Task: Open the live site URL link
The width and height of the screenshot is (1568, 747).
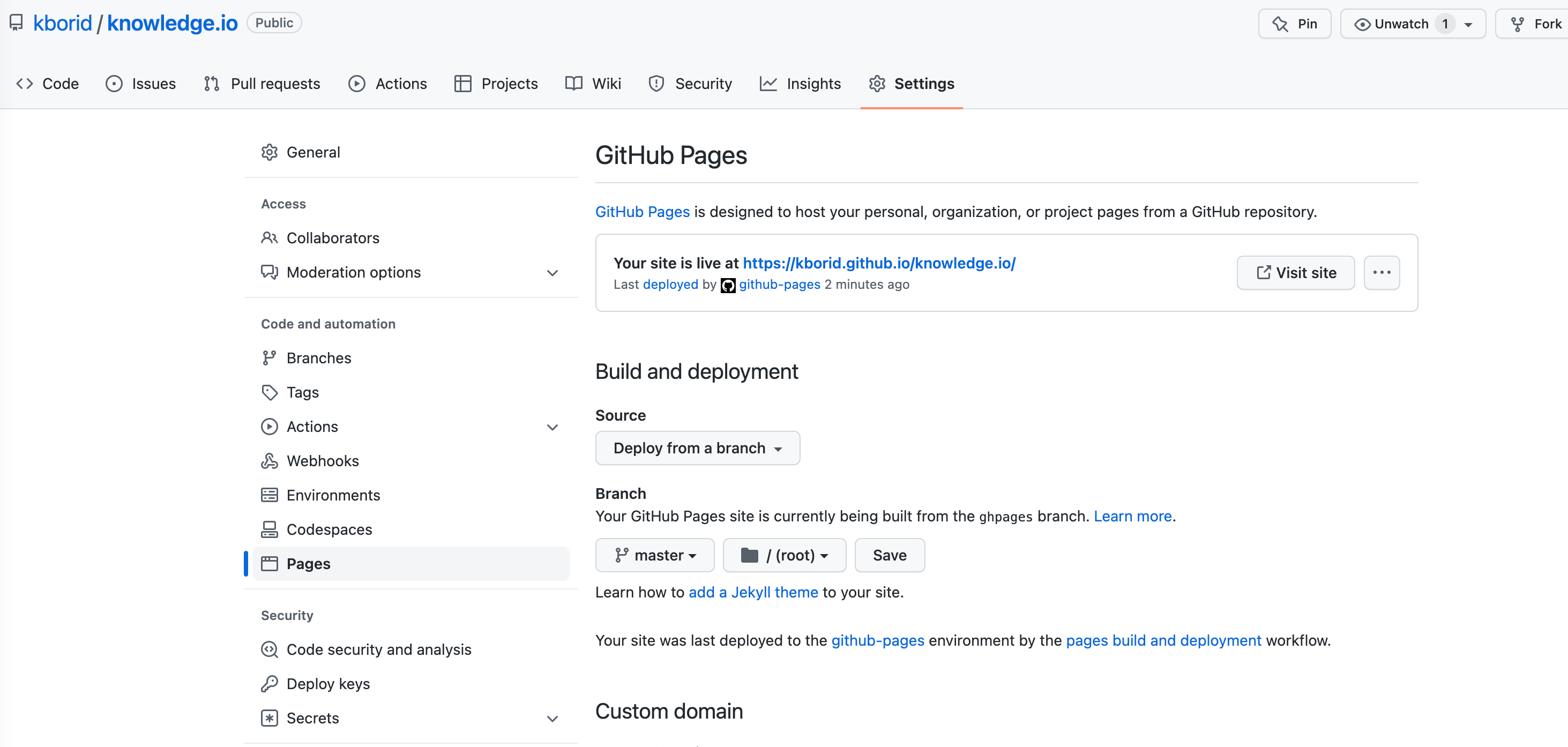Action: pos(878,263)
